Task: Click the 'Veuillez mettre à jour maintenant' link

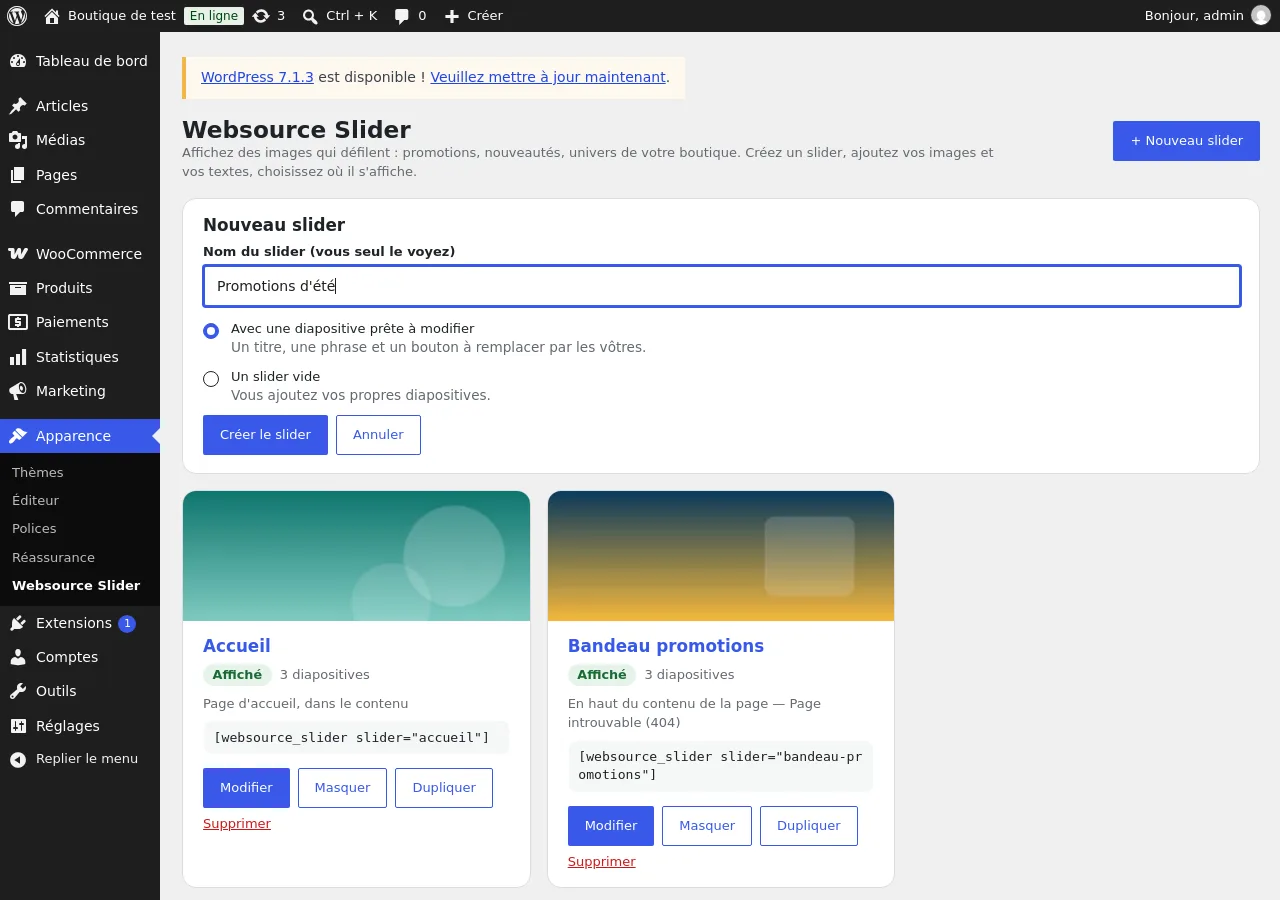Action: [x=548, y=77]
